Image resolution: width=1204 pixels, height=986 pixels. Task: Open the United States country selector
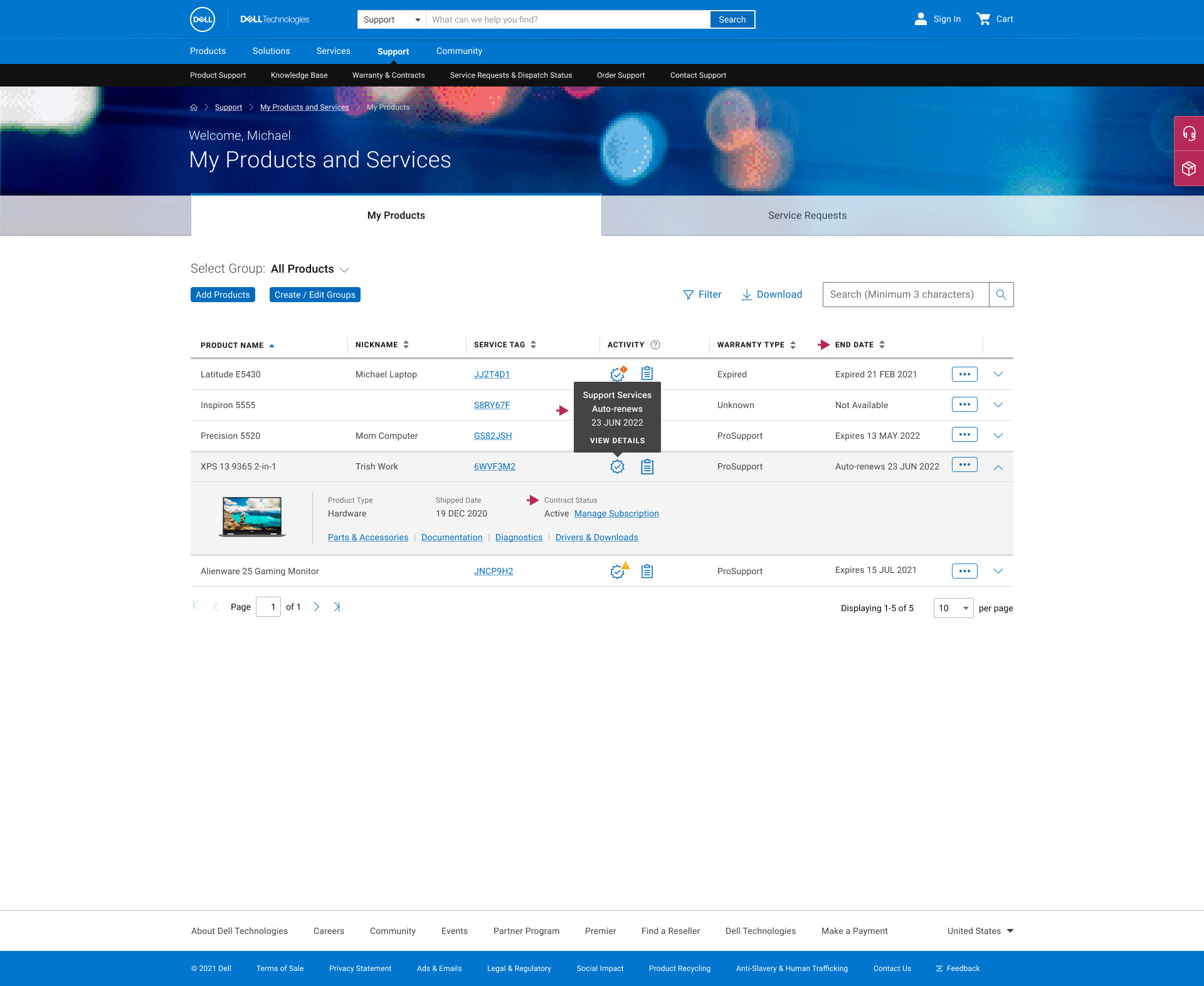tap(980, 931)
